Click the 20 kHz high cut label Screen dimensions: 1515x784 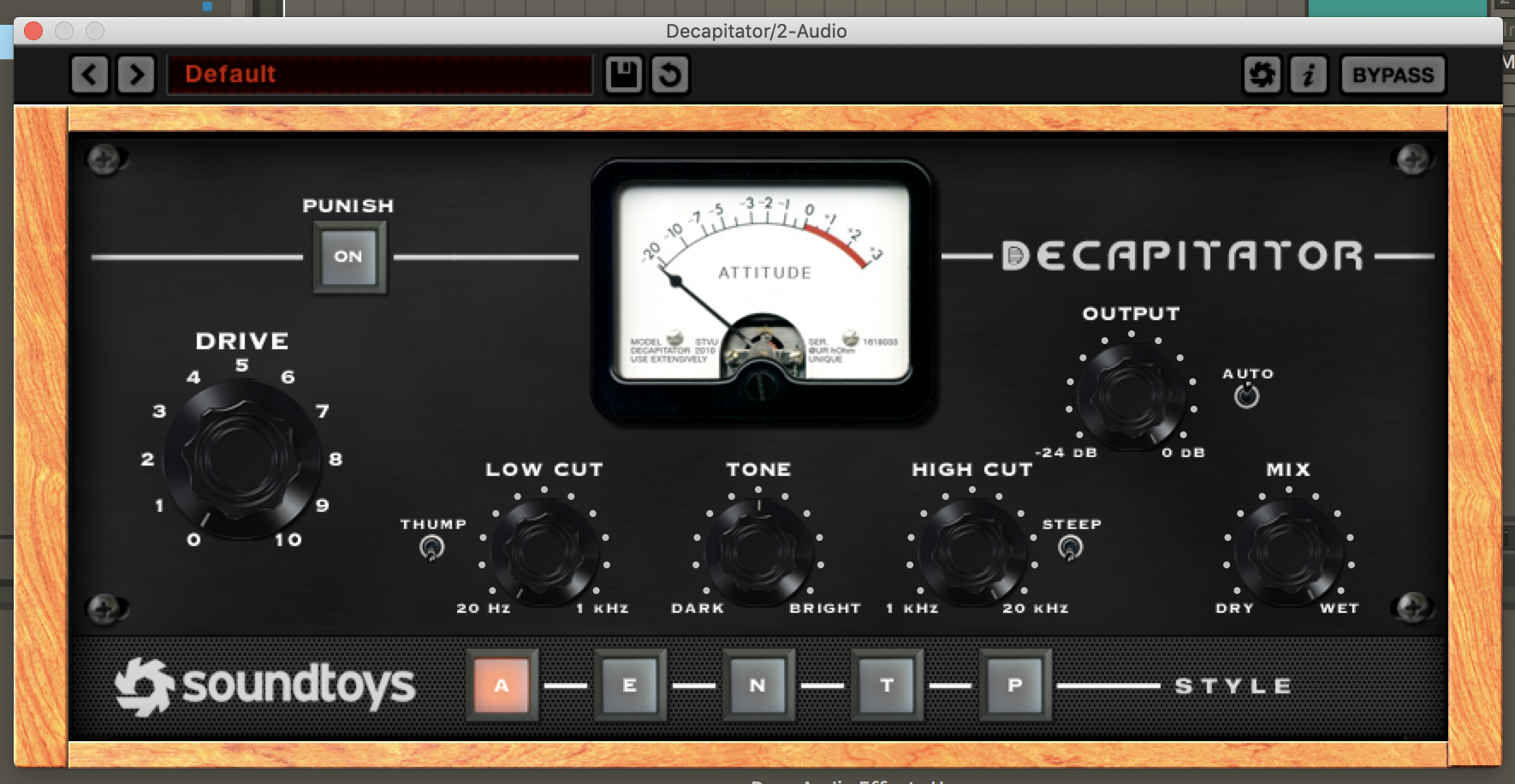coord(1036,609)
